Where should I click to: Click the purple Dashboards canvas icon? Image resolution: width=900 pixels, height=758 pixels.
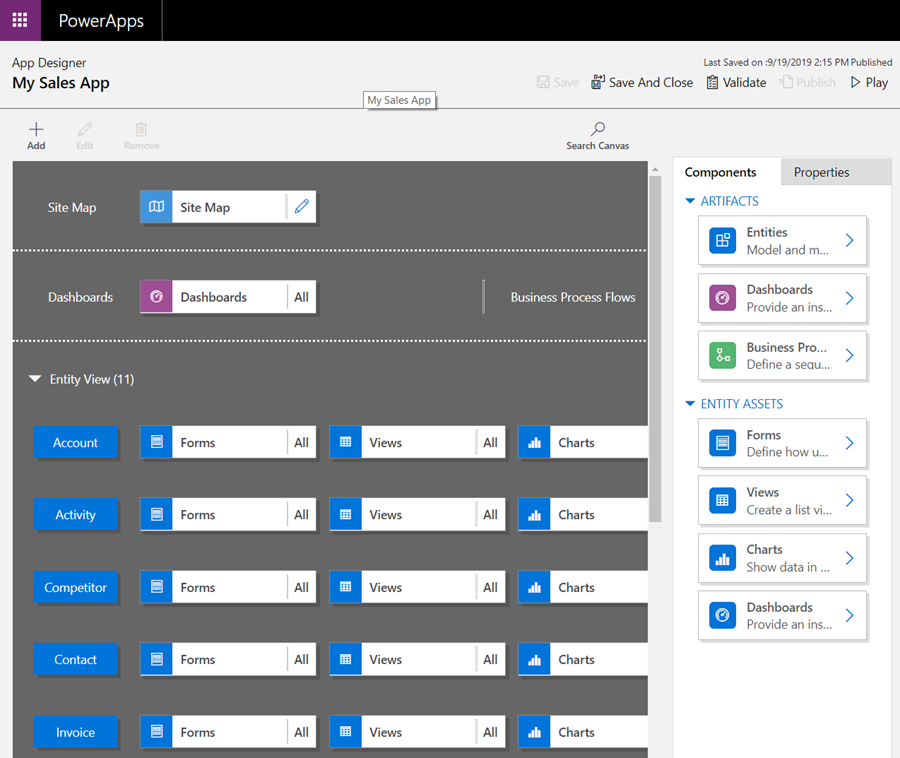[x=156, y=297]
